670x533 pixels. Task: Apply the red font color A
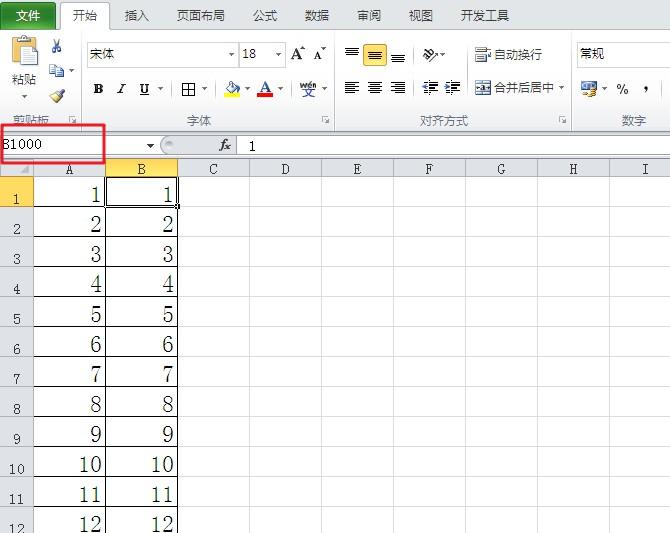(x=265, y=89)
